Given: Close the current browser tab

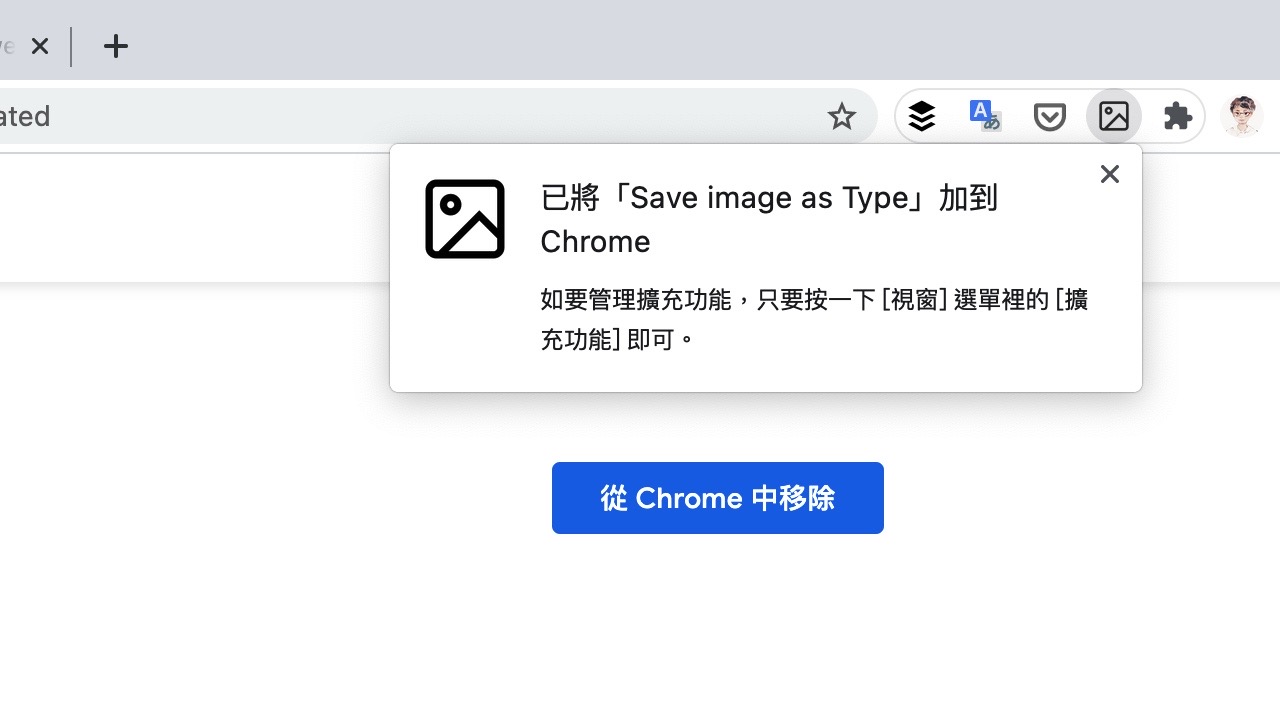Looking at the screenshot, I should (40, 46).
